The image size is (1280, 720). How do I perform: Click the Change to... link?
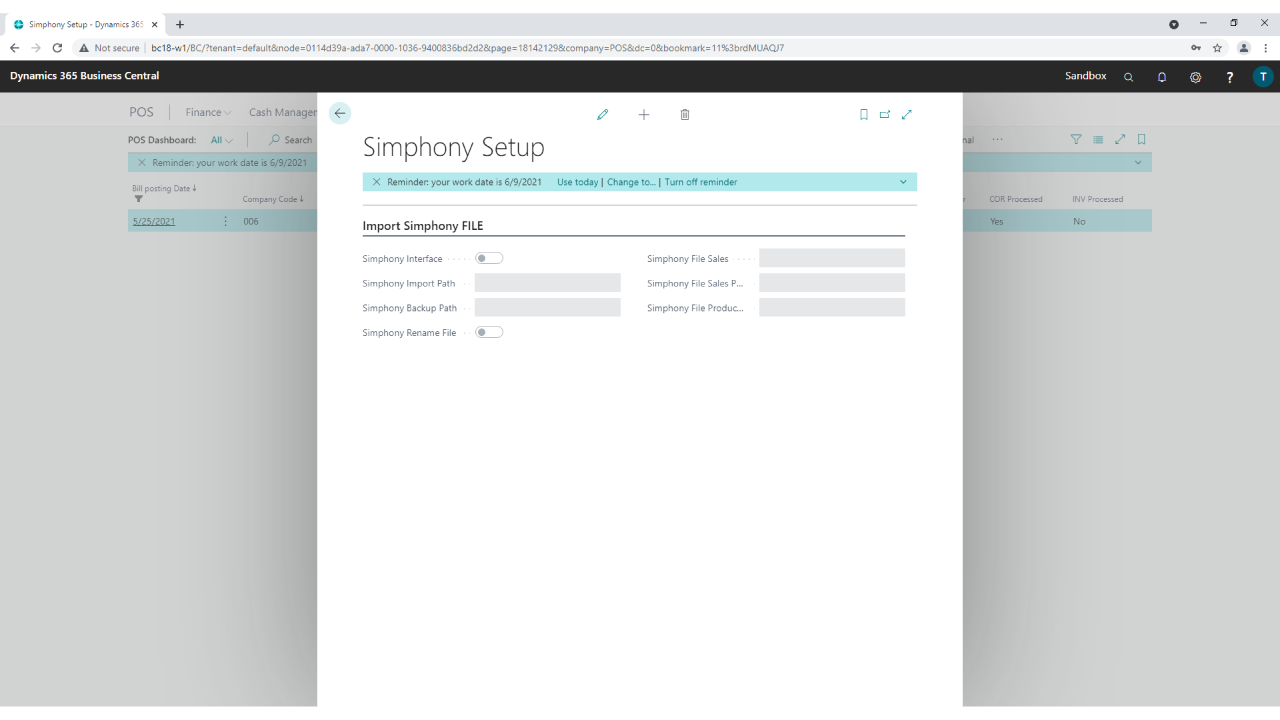pyautogui.click(x=631, y=182)
